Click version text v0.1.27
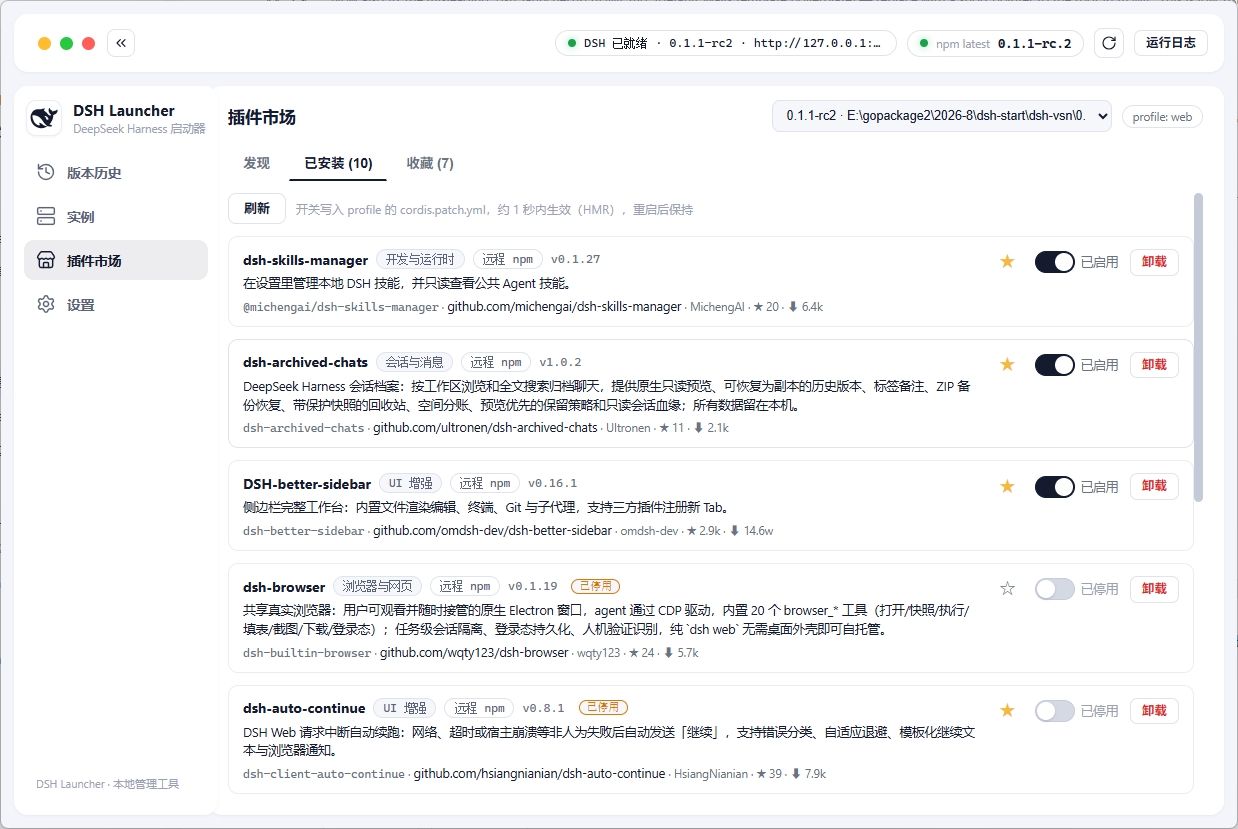Image resolution: width=1238 pixels, height=829 pixels. 575,259
